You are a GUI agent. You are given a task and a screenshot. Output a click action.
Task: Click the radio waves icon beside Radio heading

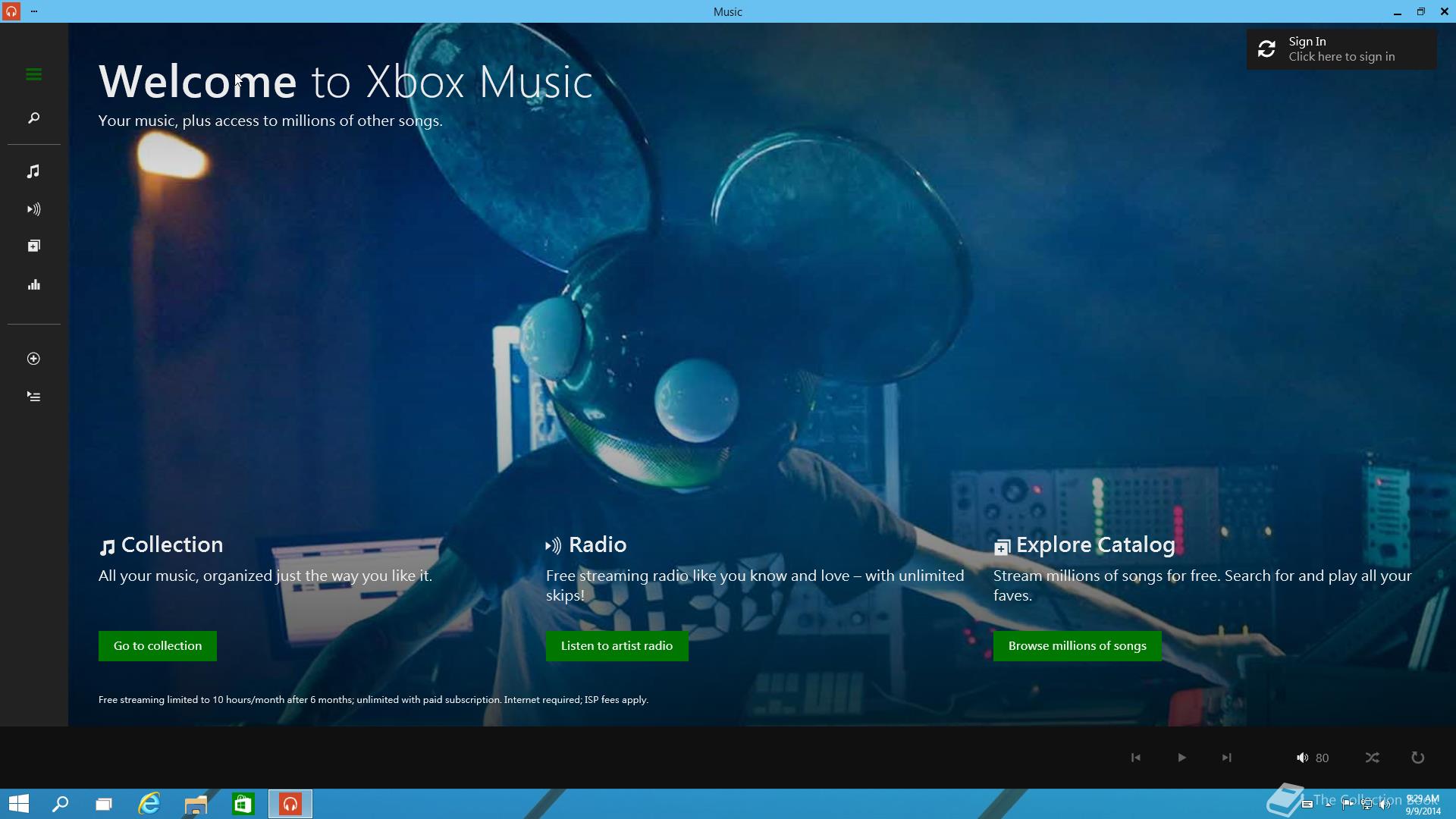pos(554,545)
